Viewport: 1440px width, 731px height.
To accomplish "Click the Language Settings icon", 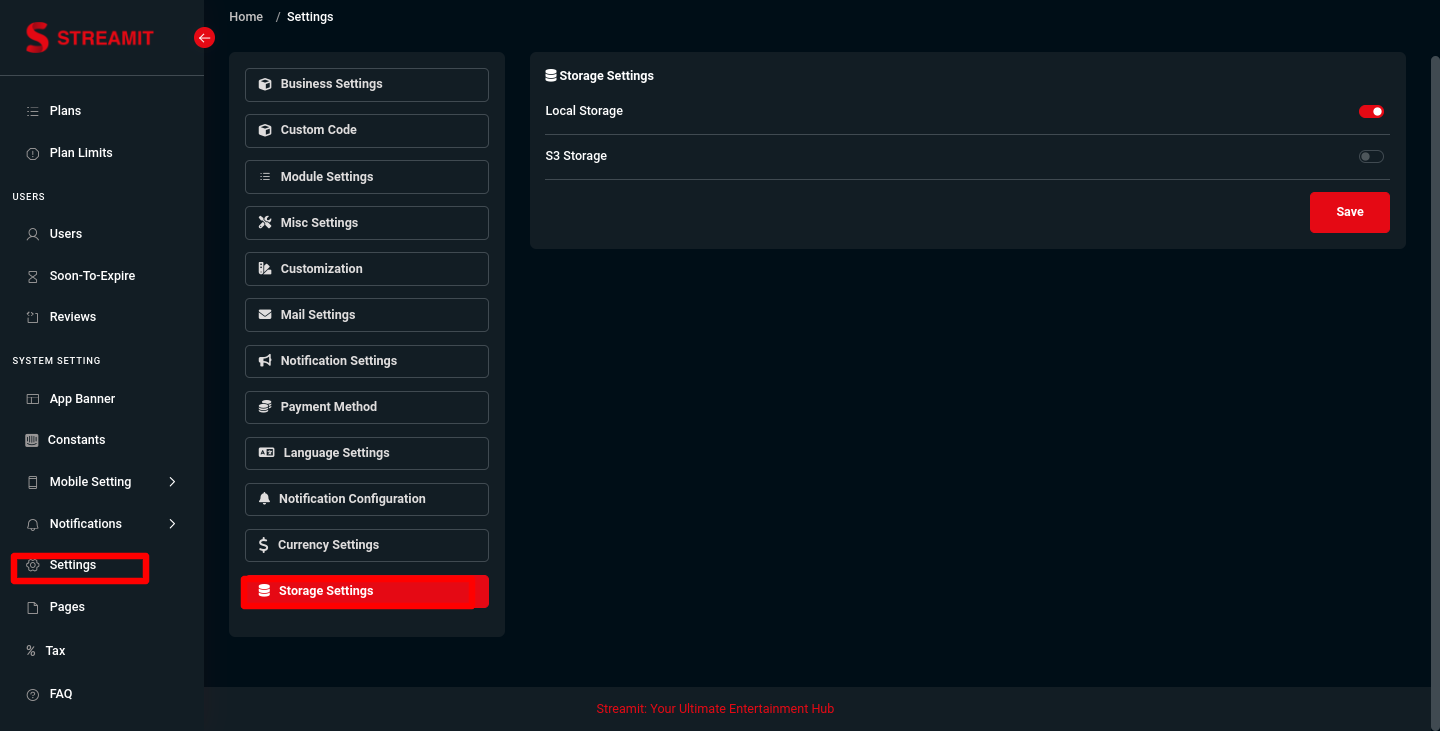I will click(266, 453).
